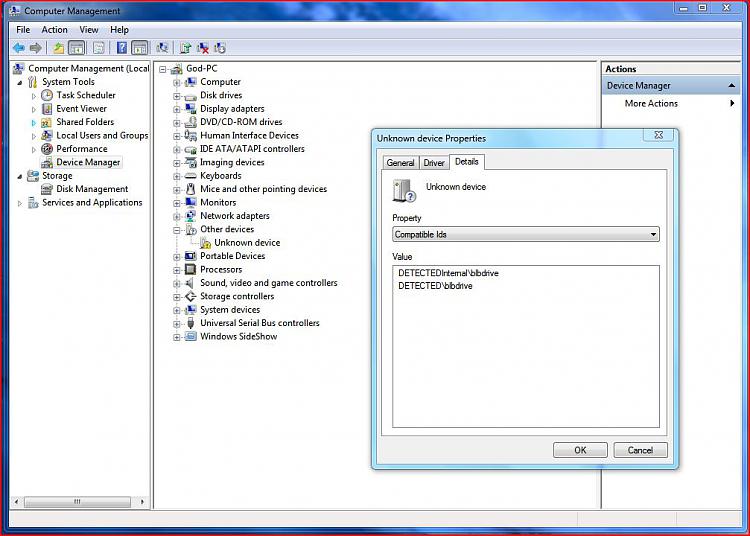Screen dimensions: 750x536
Task: Click Scan for hardware changes toolbar icon
Action: pos(163,48)
